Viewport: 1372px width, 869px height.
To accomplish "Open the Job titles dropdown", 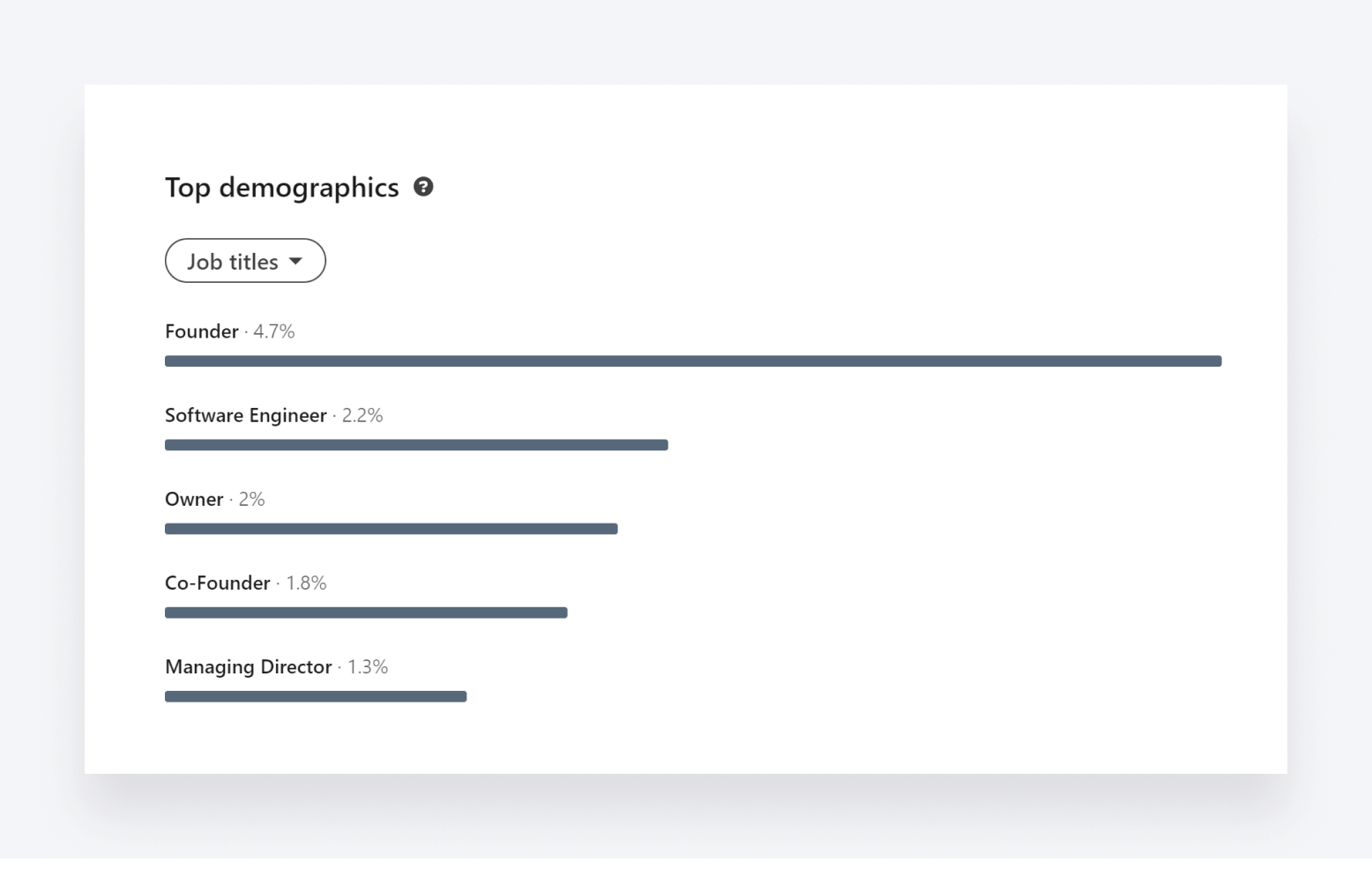I will [x=233, y=261].
